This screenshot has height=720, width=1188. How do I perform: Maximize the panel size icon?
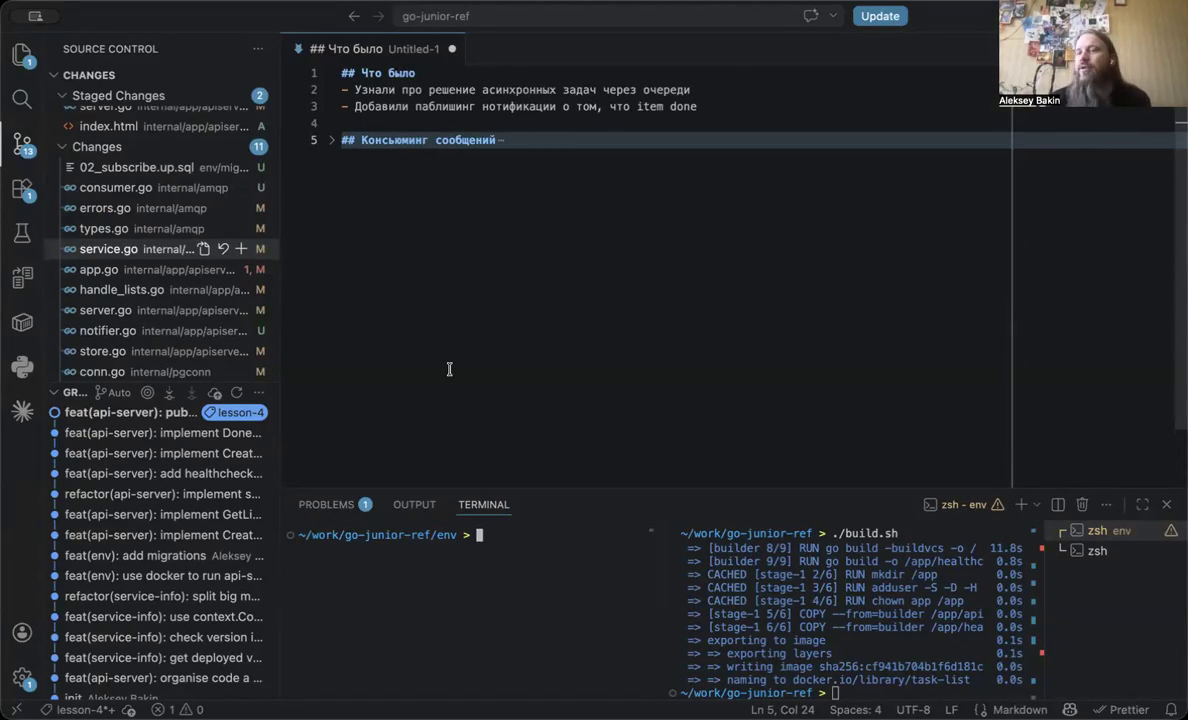tap(1142, 505)
